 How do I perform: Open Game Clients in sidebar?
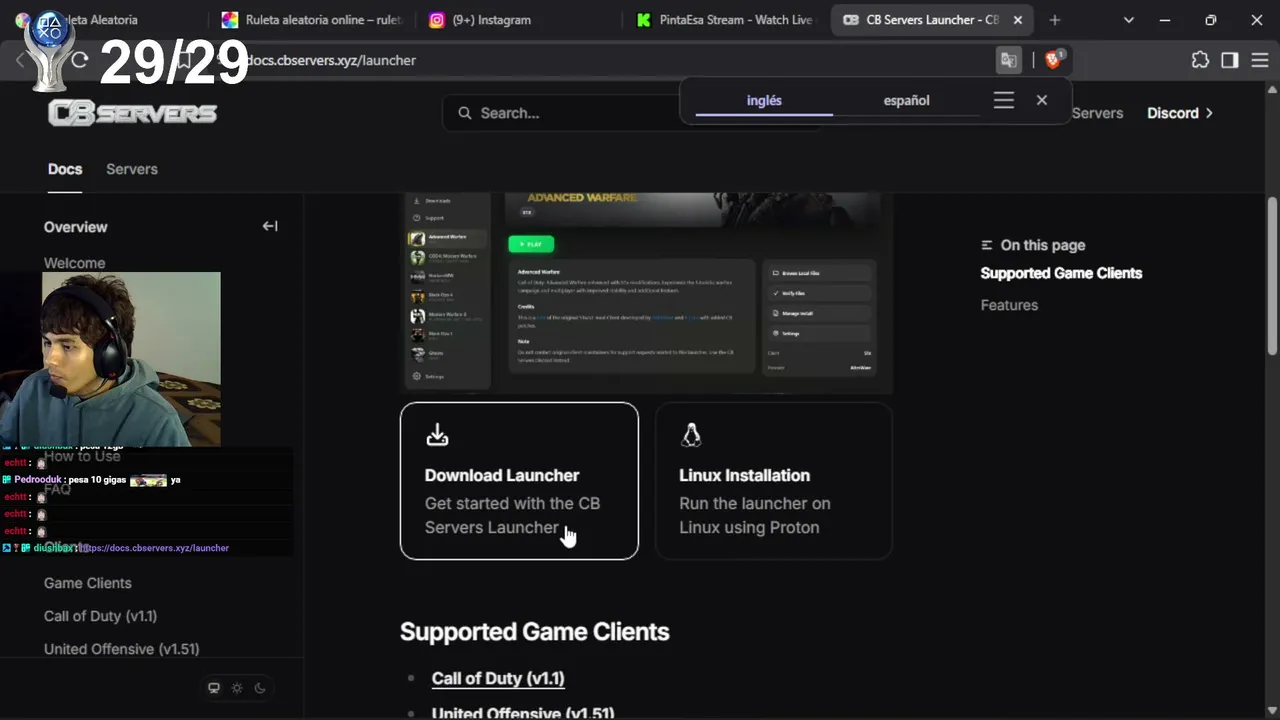click(88, 583)
